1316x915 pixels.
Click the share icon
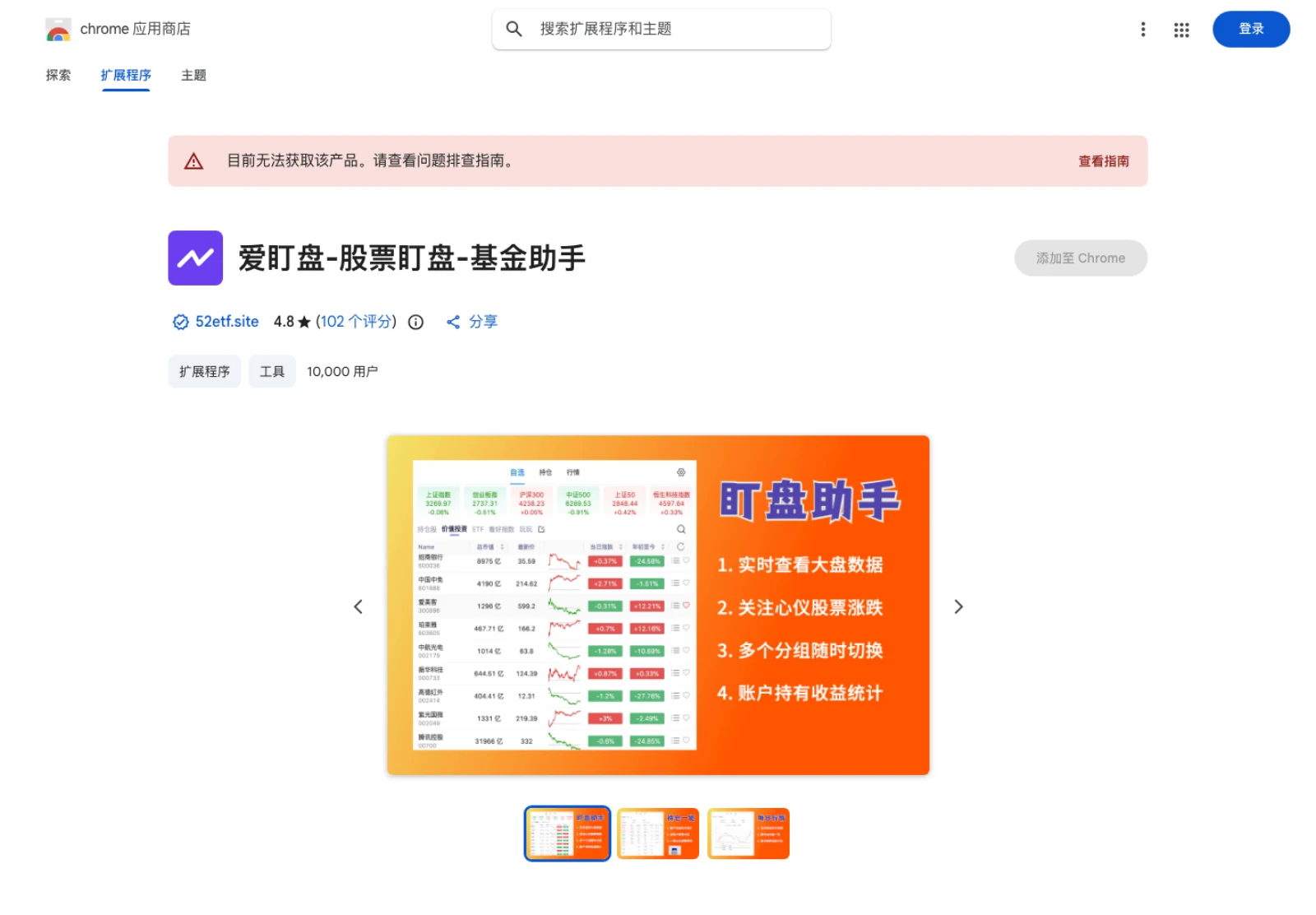[453, 322]
